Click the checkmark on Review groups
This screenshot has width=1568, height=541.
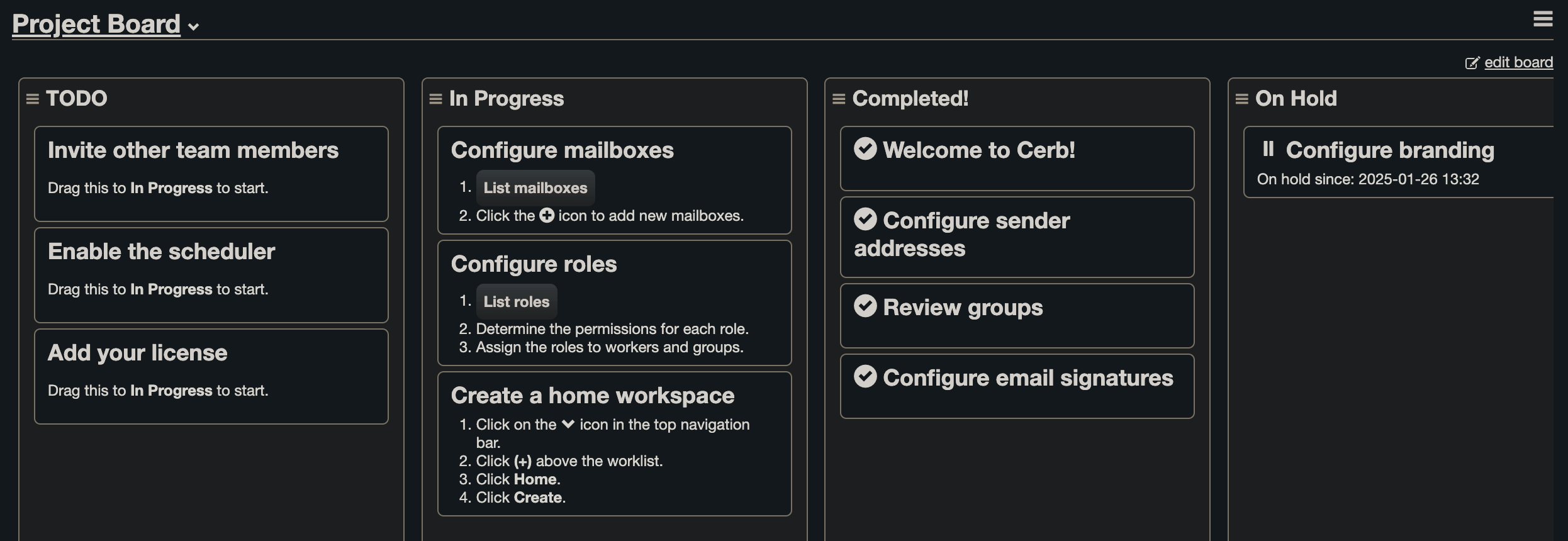point(865,306)
